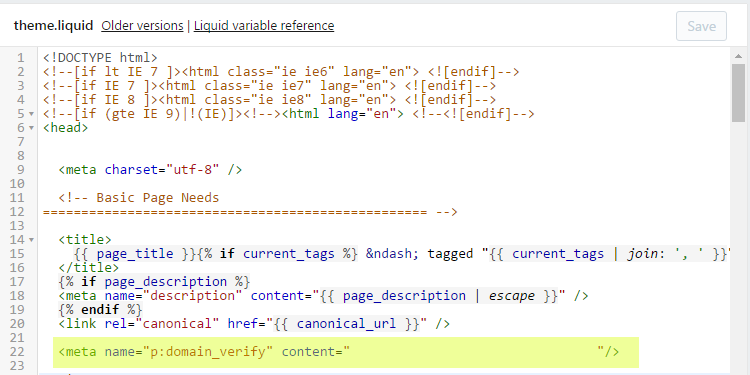Screen dimensions: 750x375
Task: Open the Liquid variable reference link
Action: (264, 26)
